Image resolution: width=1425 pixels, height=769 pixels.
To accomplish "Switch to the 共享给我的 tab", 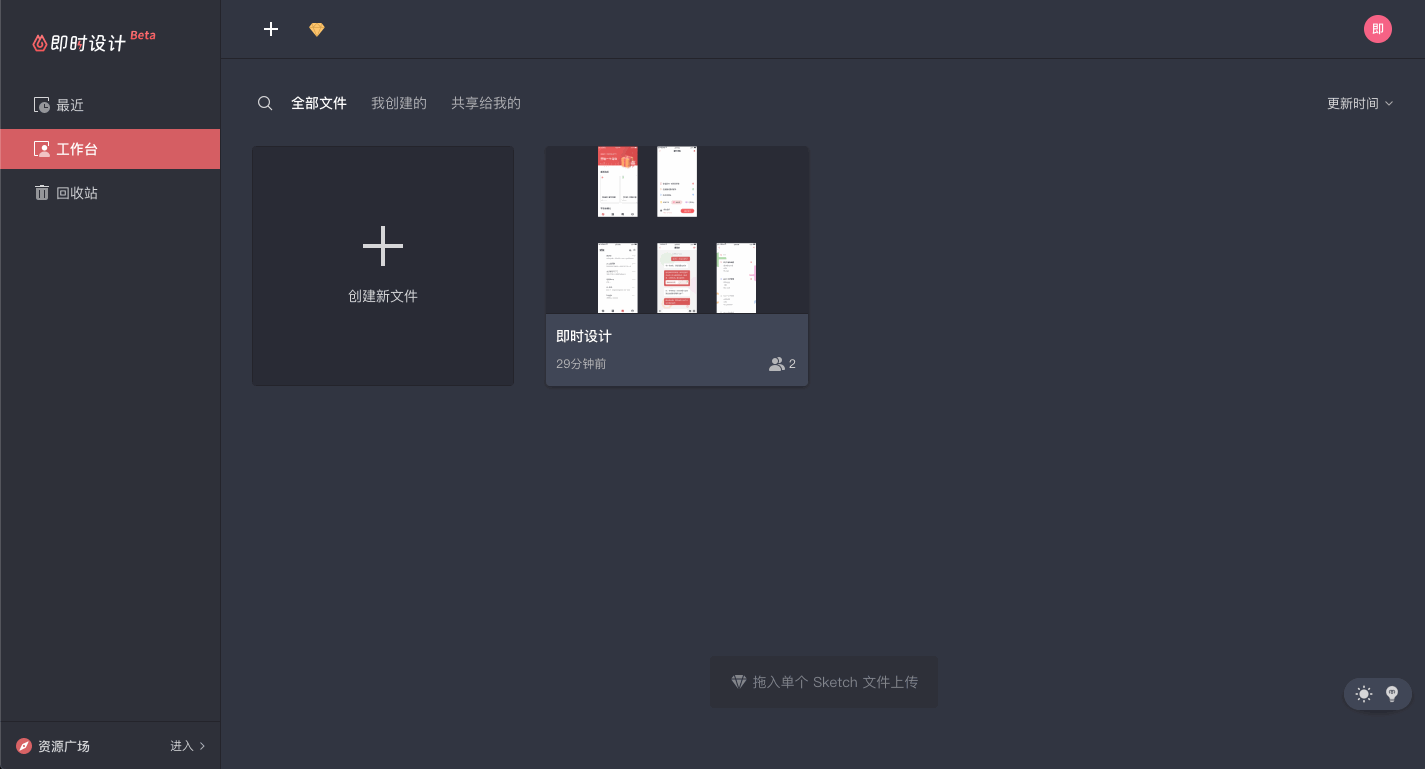I will pyautogui.click(x=486, y=103).
